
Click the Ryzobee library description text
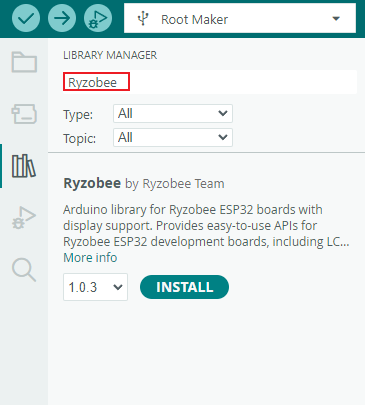coord(206,226)
